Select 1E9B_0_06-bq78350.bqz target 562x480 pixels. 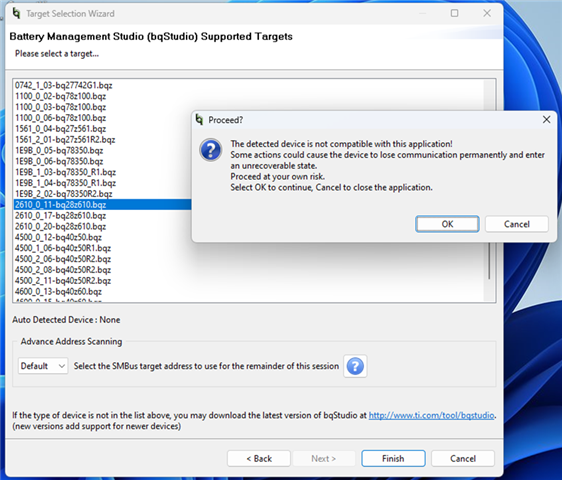pyautogui.click(x=59, y=161)
